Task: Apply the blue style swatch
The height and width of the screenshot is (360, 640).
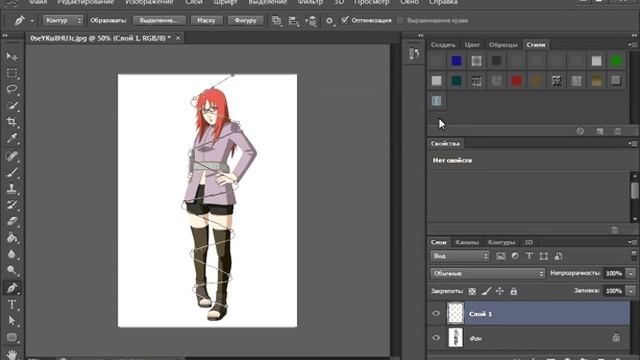Action: tap(456, 61)
